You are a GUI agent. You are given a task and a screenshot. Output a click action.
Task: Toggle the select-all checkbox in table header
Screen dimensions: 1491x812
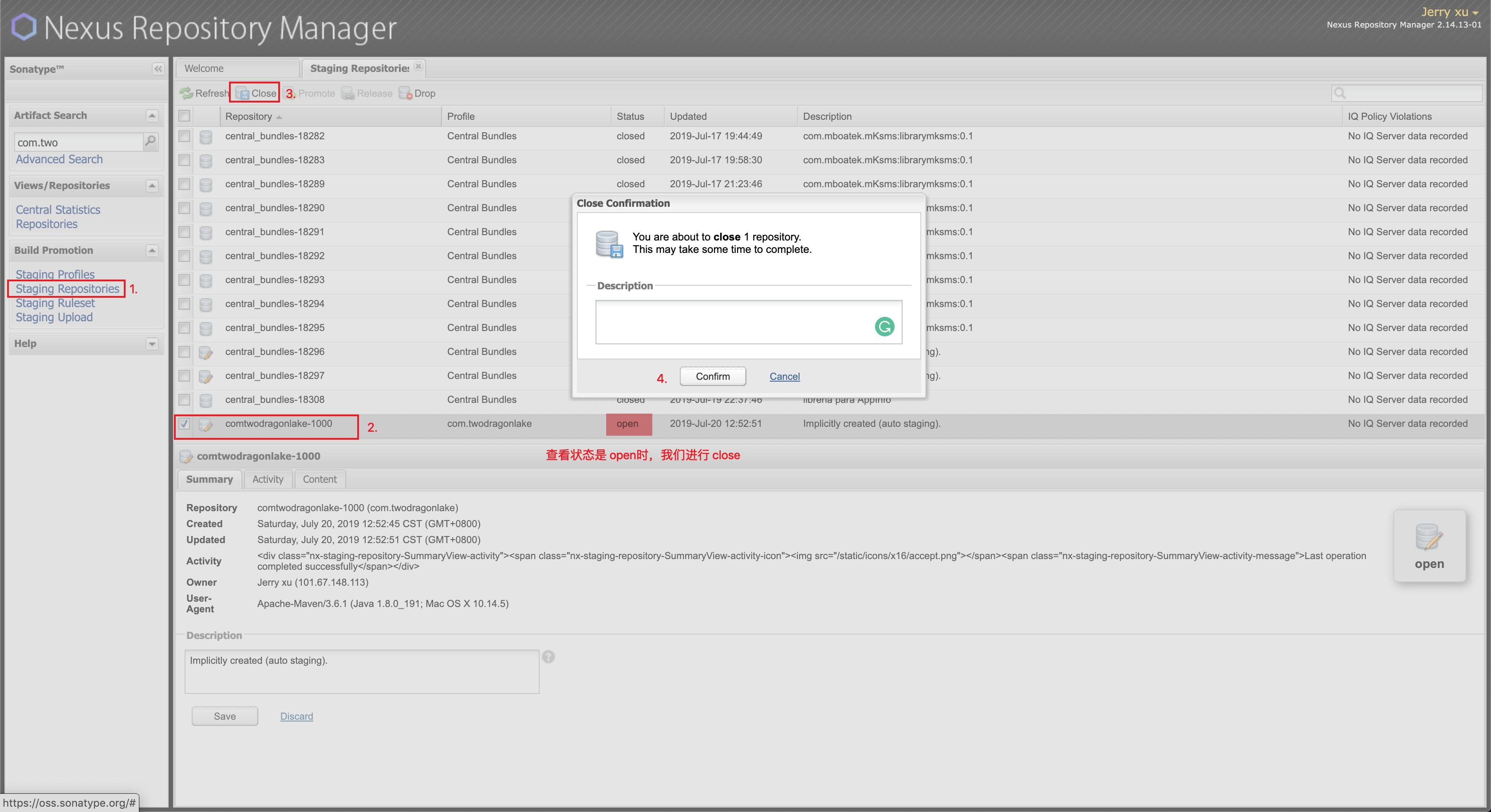pyautogui.click(x=184, y=116)
